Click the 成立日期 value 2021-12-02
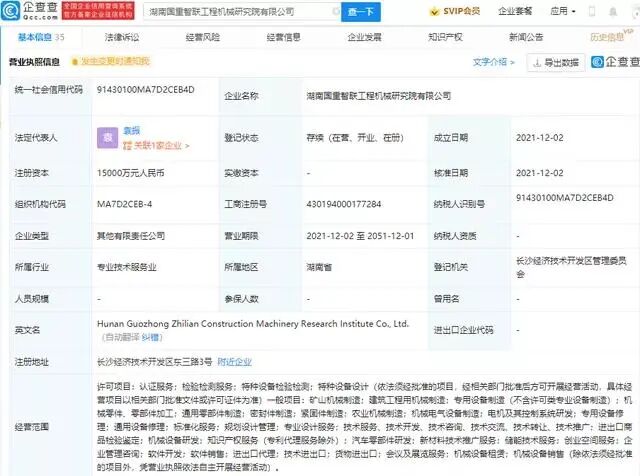640x476 pixels. click(539, 138)
